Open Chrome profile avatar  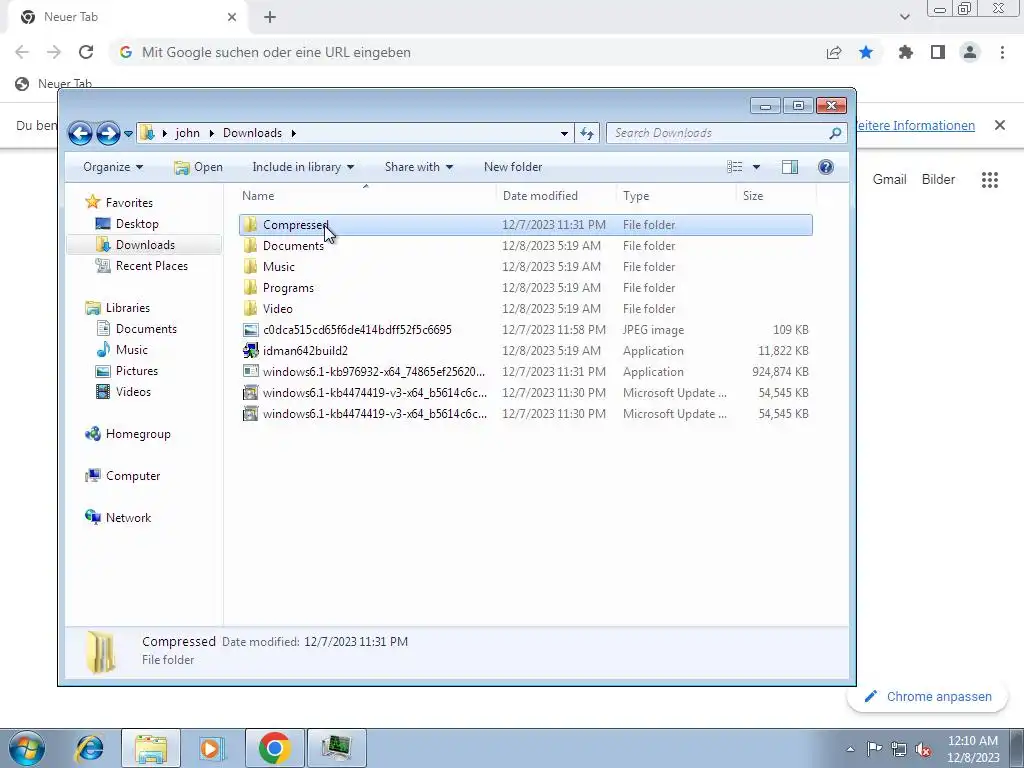coord(970,52)
